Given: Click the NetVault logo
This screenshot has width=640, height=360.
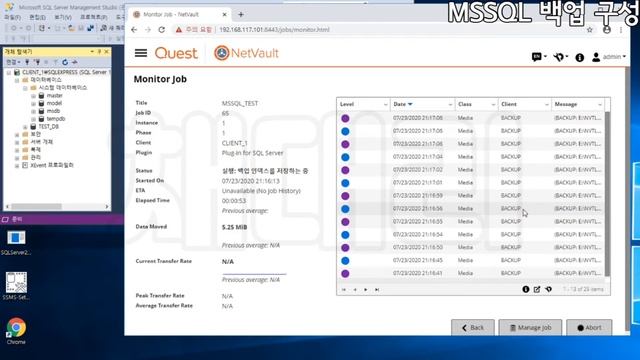Looking at the screenshot, I should click(x=246, y=53).
